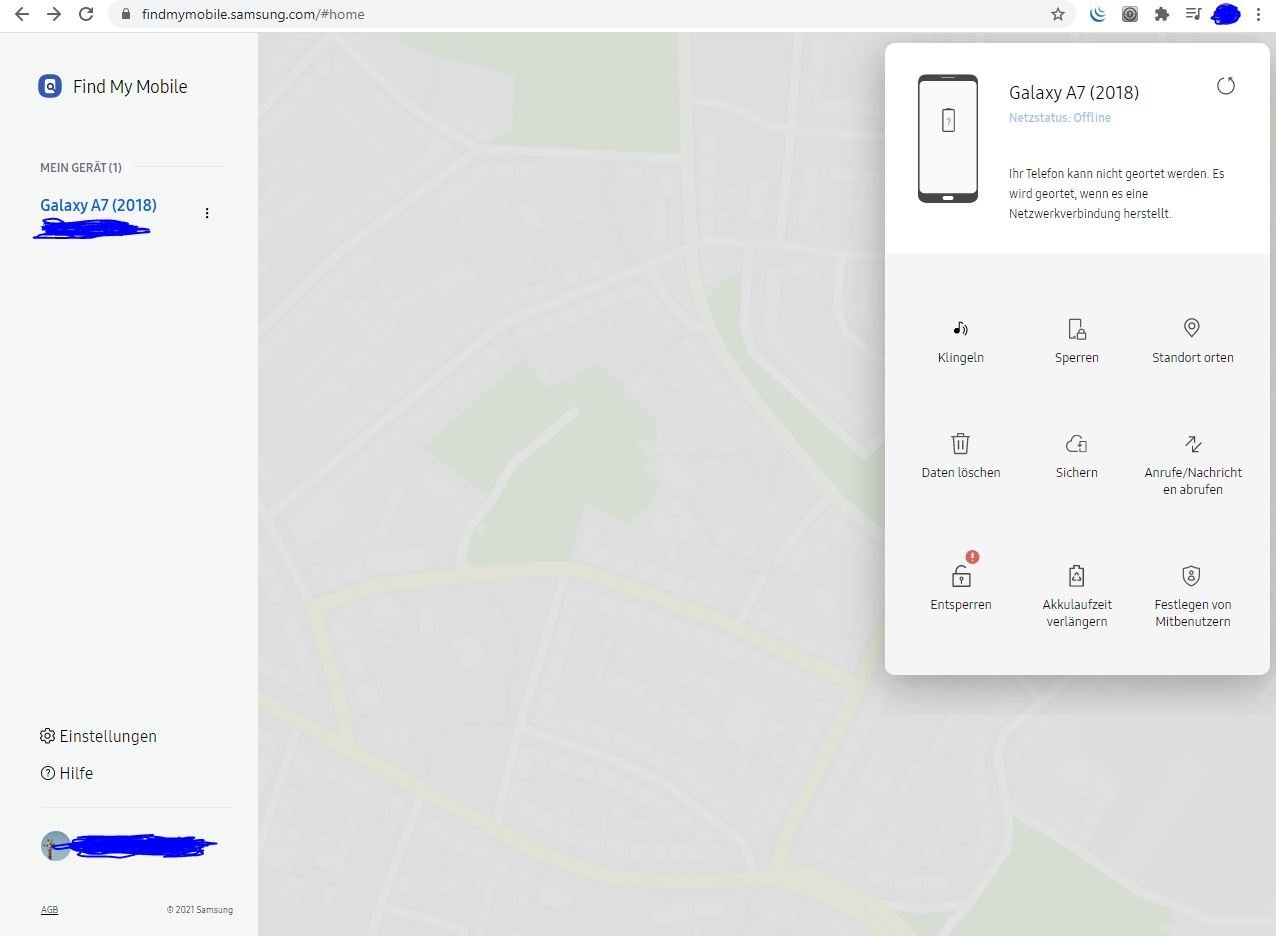Screen dimensions: 1276x936
Task: Open the three-dot menu next to Galaxy A7
Action: pyautogui.click(x=207, y=213)
